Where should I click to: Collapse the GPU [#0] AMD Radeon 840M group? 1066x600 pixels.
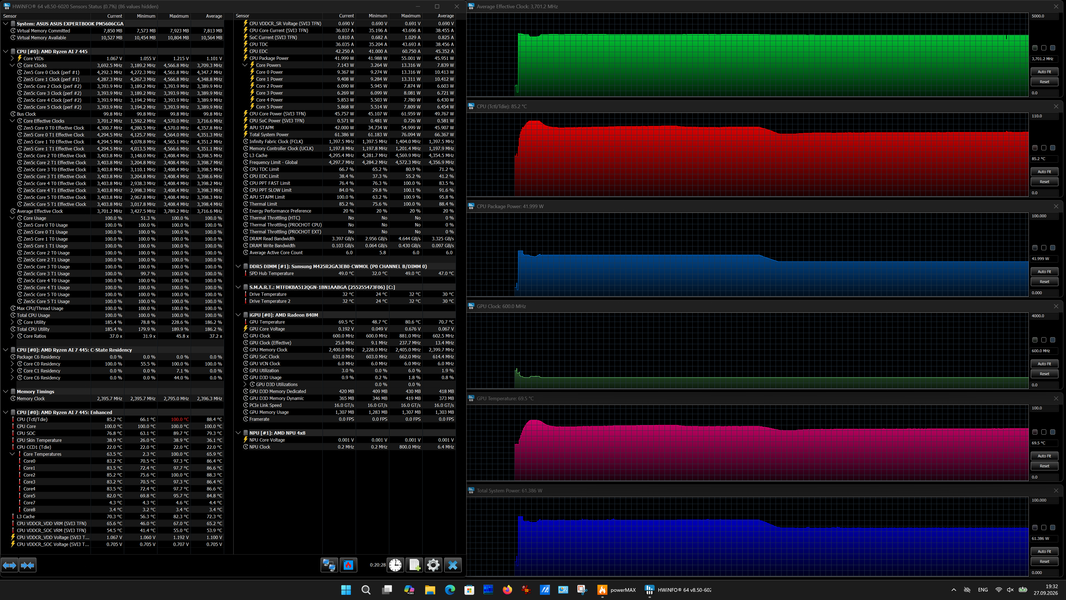(238, 315)
